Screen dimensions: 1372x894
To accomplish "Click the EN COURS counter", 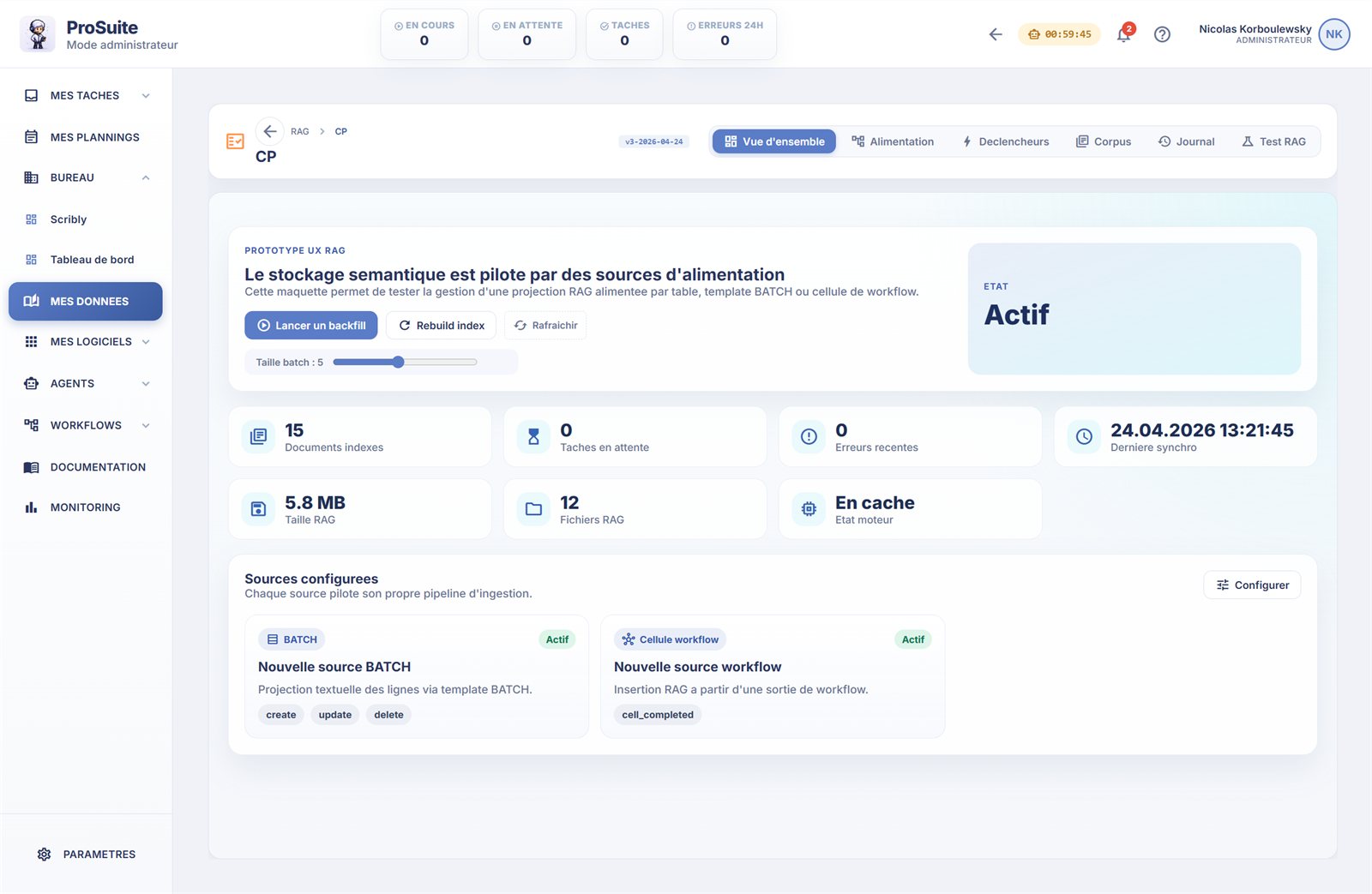I will [x=424, y=34].
